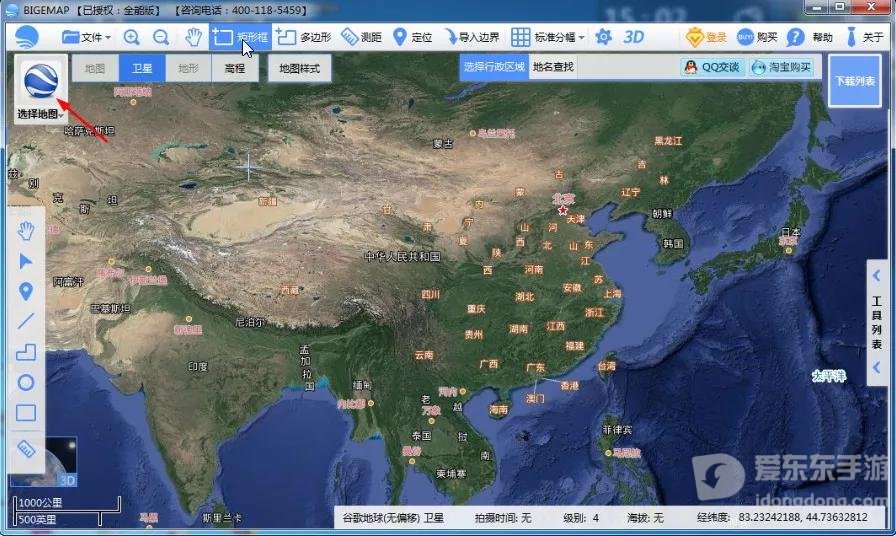This screenshot has height=536, width=896.
Task: Open the 选择地图 map source selector
Action: coord(40,89)
